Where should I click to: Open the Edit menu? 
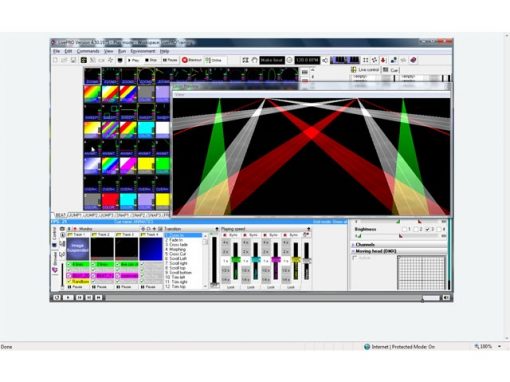pos(68,51)
